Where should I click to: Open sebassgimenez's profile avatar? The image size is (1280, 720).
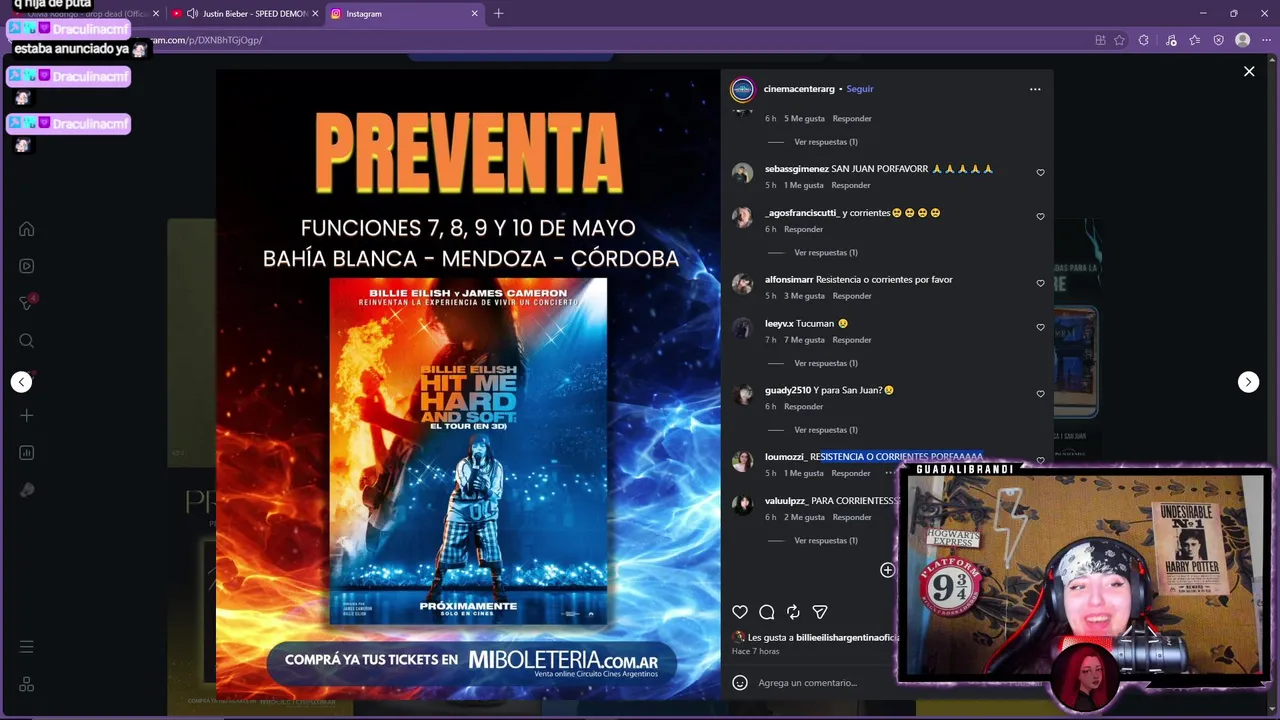tap(742, 173)
